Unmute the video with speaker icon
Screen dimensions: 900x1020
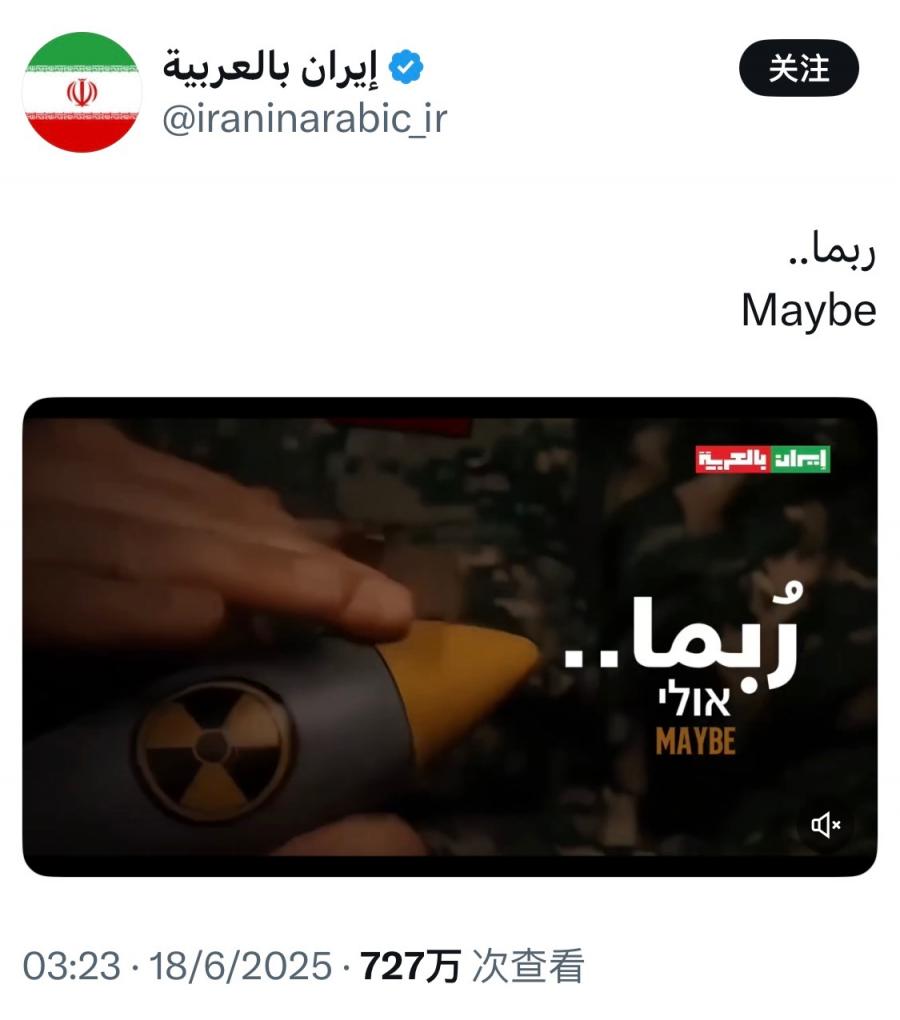[x=825, y=825]
